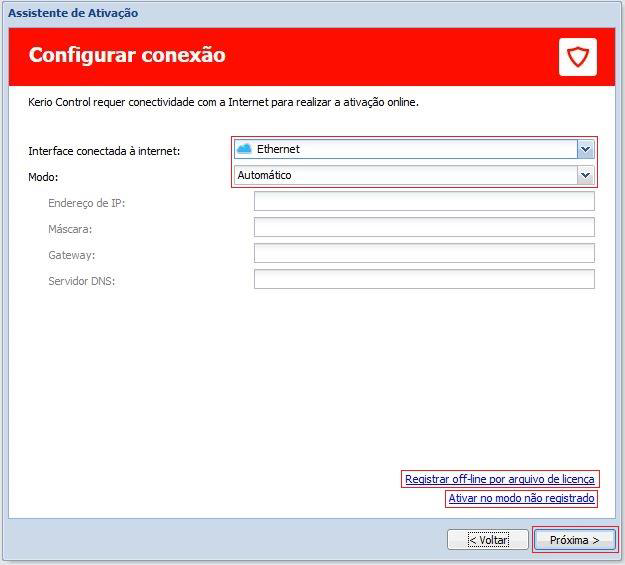Viewport: 625px width, 565px height.
Task: Click the Configurar conexão heading
Action: pos(127,55)
